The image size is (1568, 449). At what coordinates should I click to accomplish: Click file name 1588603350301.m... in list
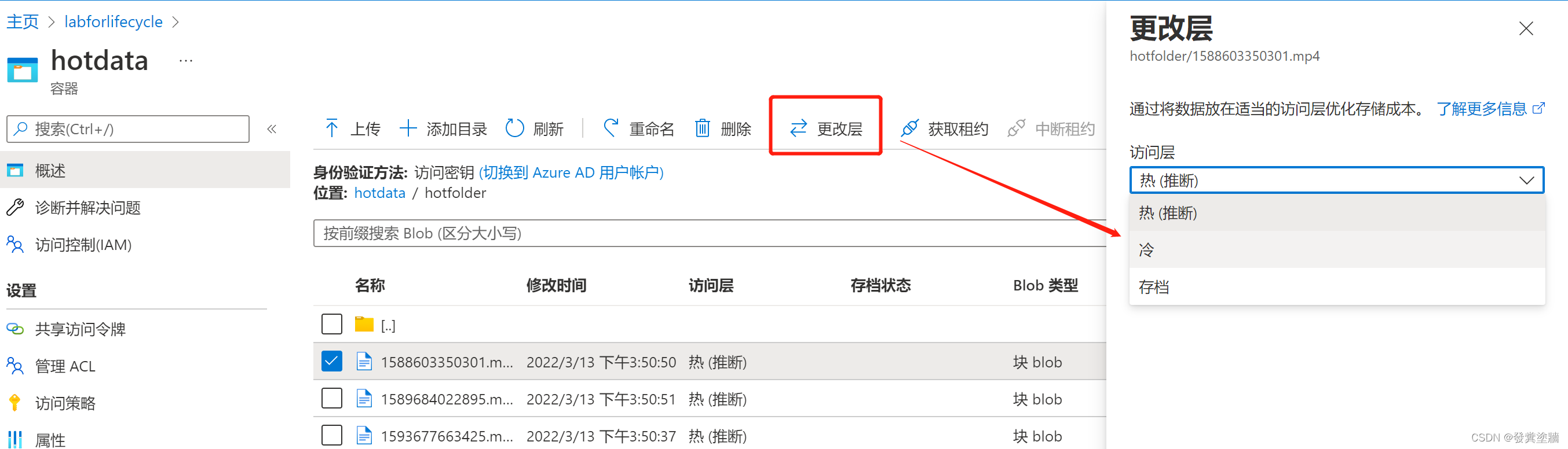(447, 362)
